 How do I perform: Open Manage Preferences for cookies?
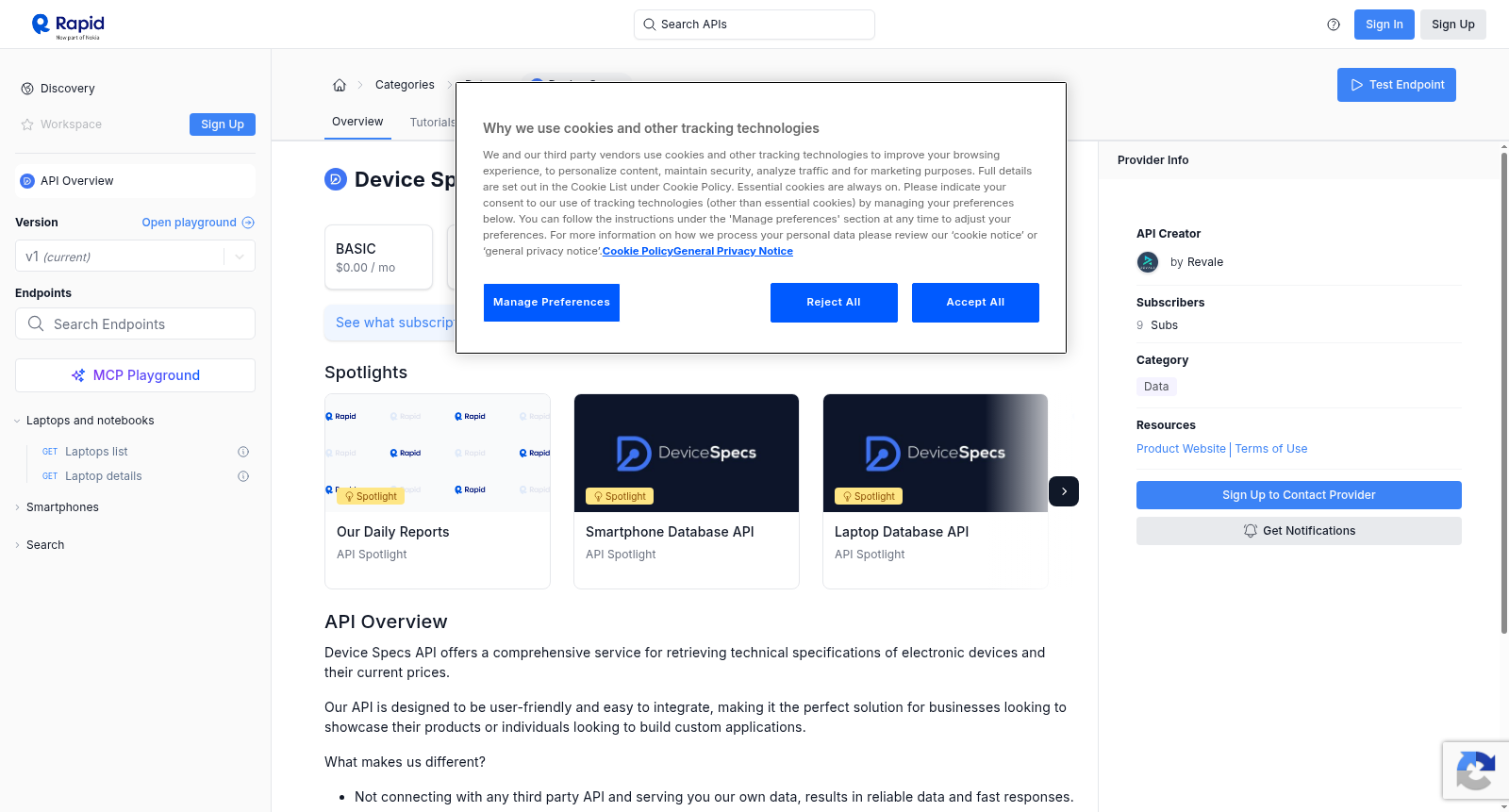[552, 303]
